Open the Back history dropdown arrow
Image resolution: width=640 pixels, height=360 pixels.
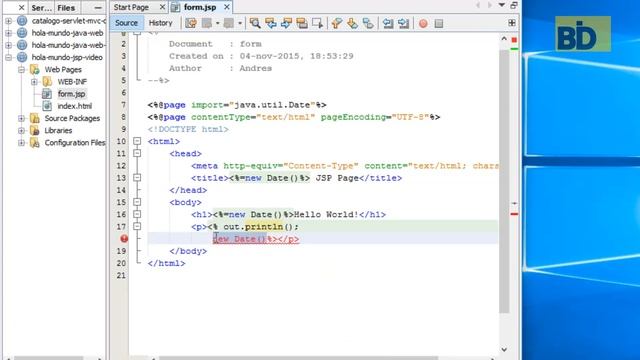[218, 23]
